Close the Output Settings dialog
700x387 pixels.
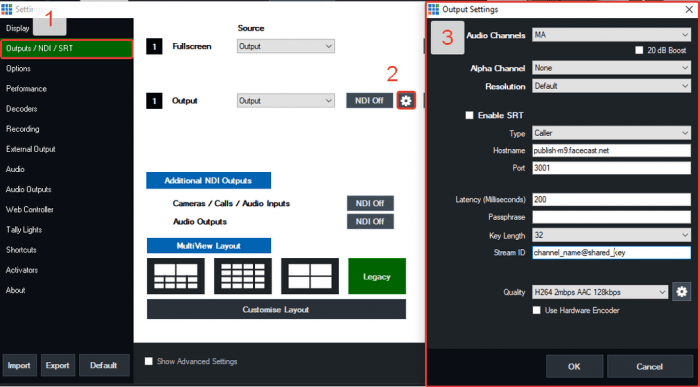tap(689, 9)
